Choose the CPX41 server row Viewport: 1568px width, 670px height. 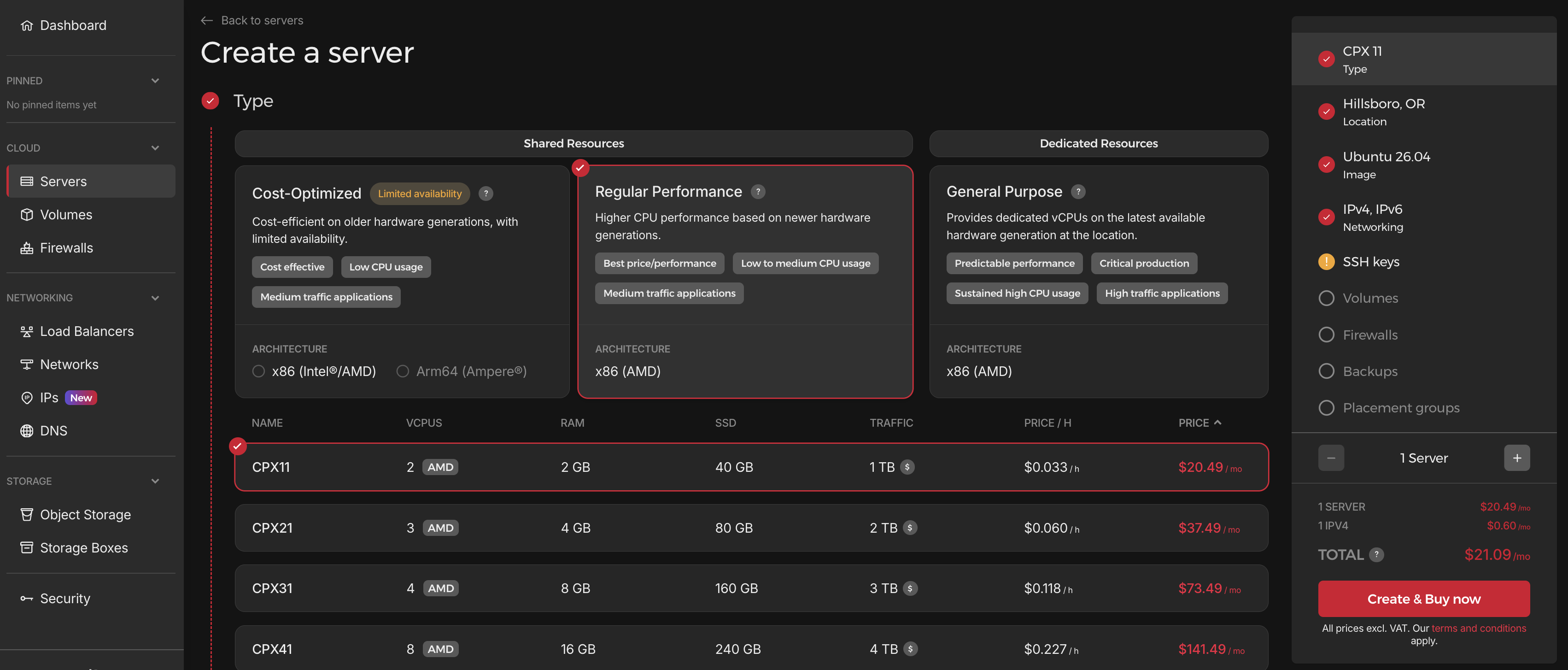751,648
